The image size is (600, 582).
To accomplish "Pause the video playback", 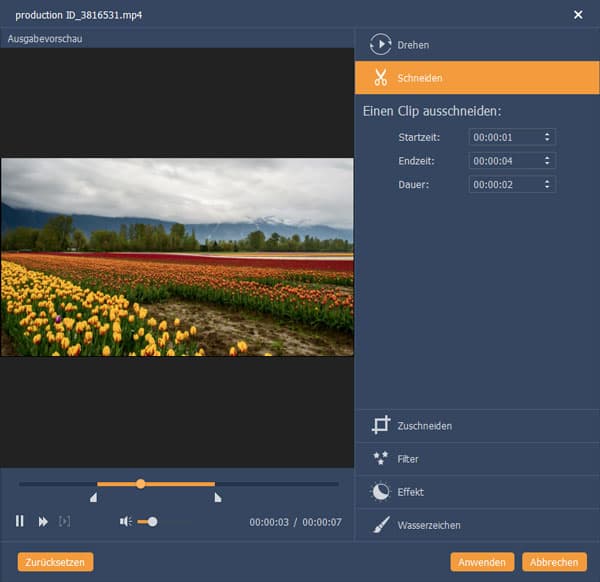I will (19, 521).
